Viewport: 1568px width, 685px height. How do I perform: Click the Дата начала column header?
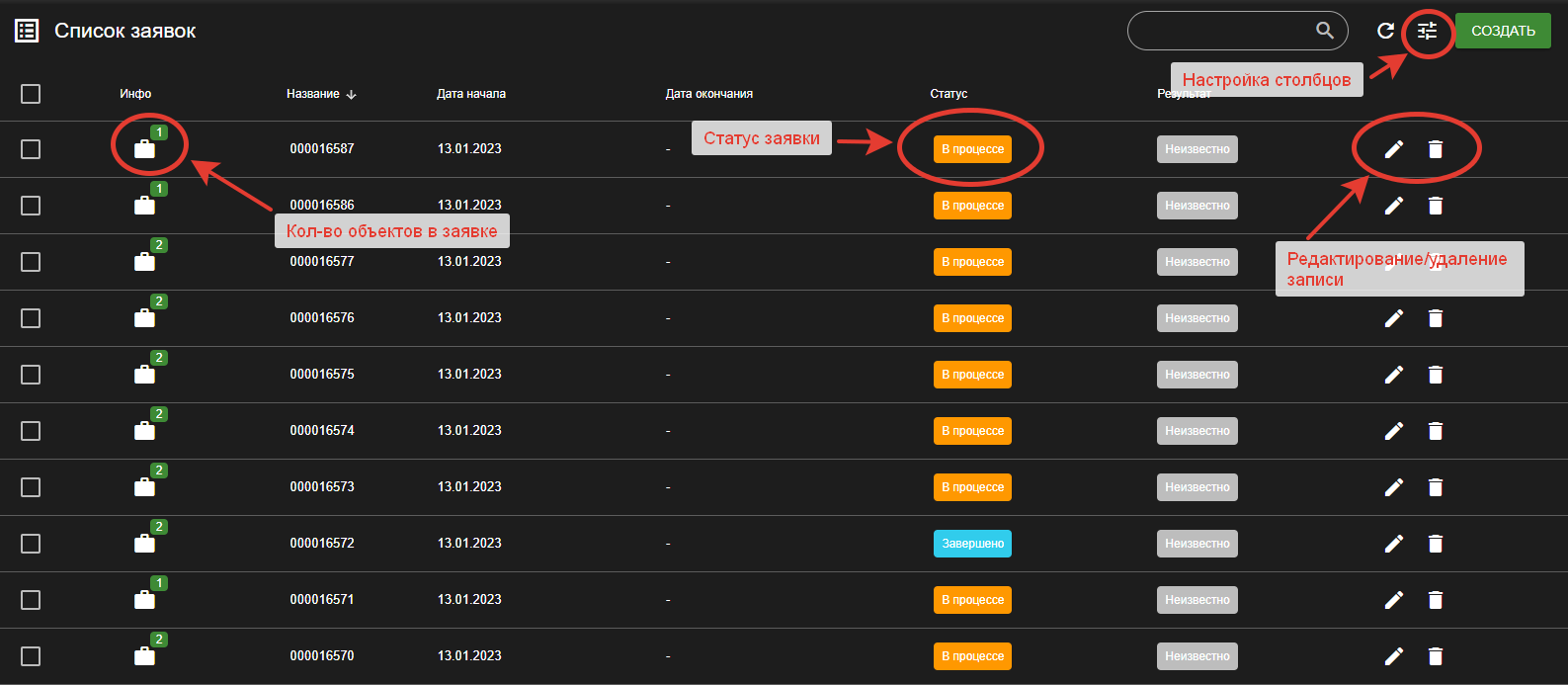(x=471, y=94)
